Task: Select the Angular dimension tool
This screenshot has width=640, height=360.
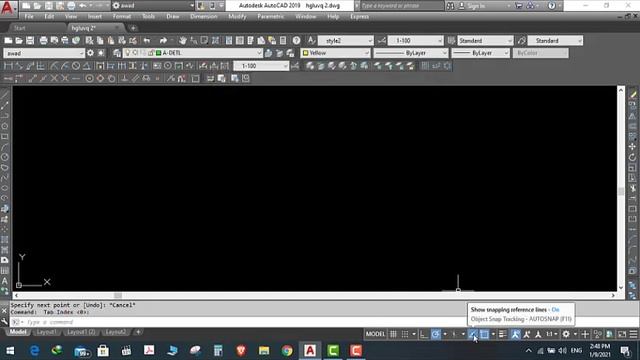Action: click(x=87, y=66)
